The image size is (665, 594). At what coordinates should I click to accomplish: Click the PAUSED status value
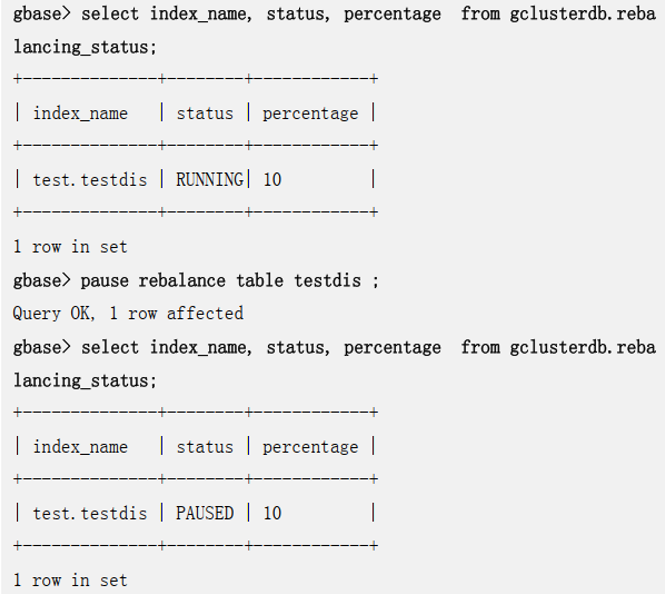(205, 513)
